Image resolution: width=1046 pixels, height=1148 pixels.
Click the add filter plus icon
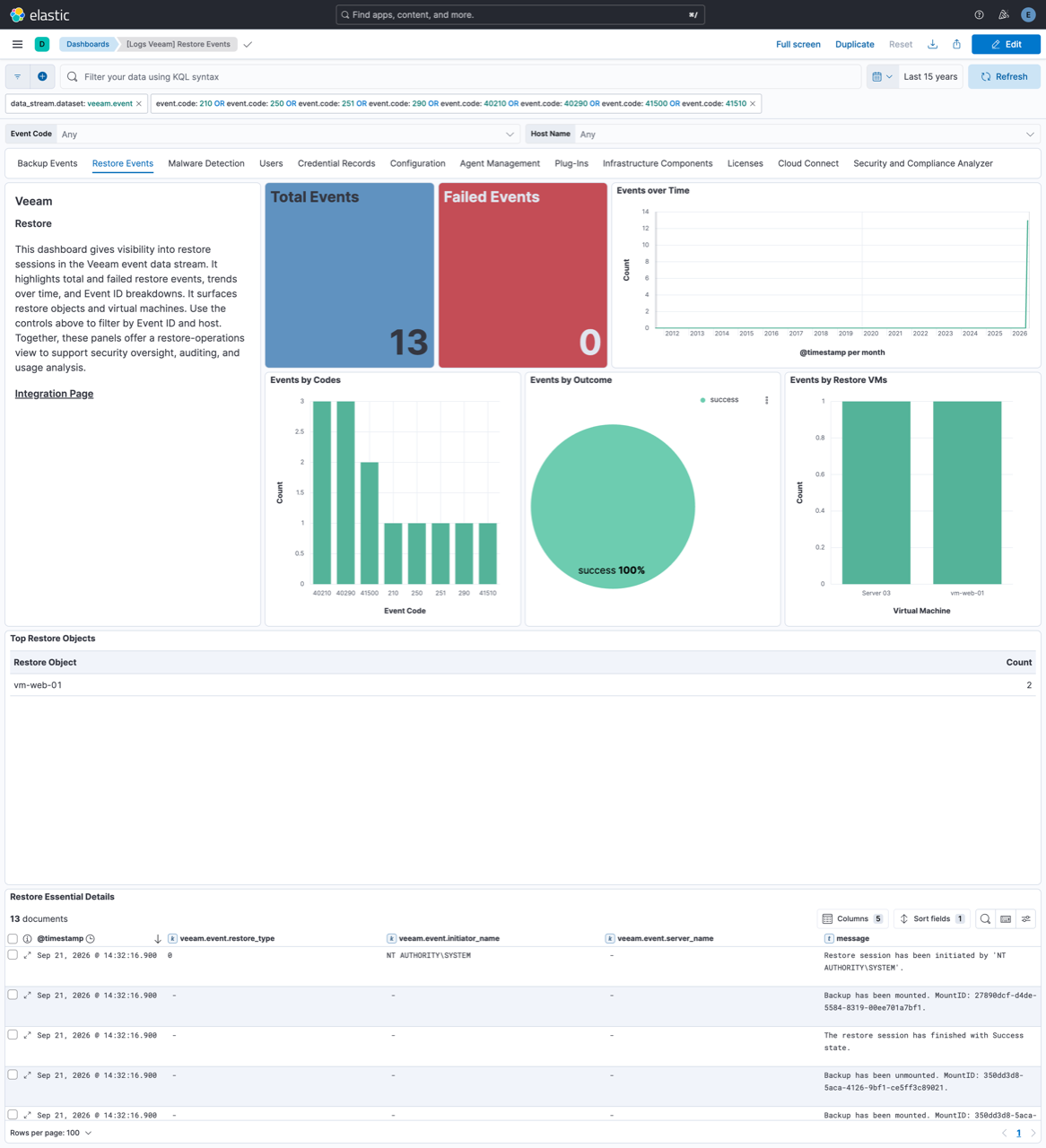tap(42, 76)
